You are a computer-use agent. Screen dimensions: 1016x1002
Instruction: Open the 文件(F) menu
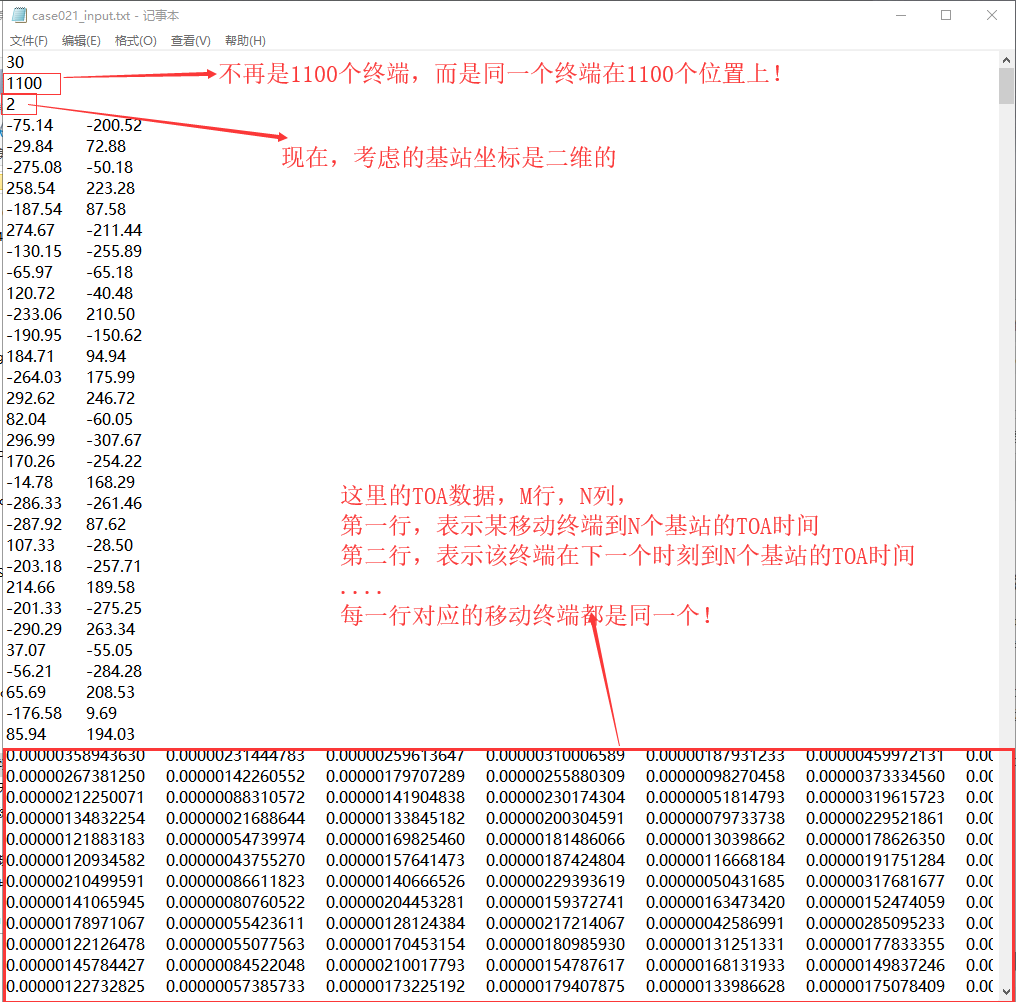tap(29, 41)
